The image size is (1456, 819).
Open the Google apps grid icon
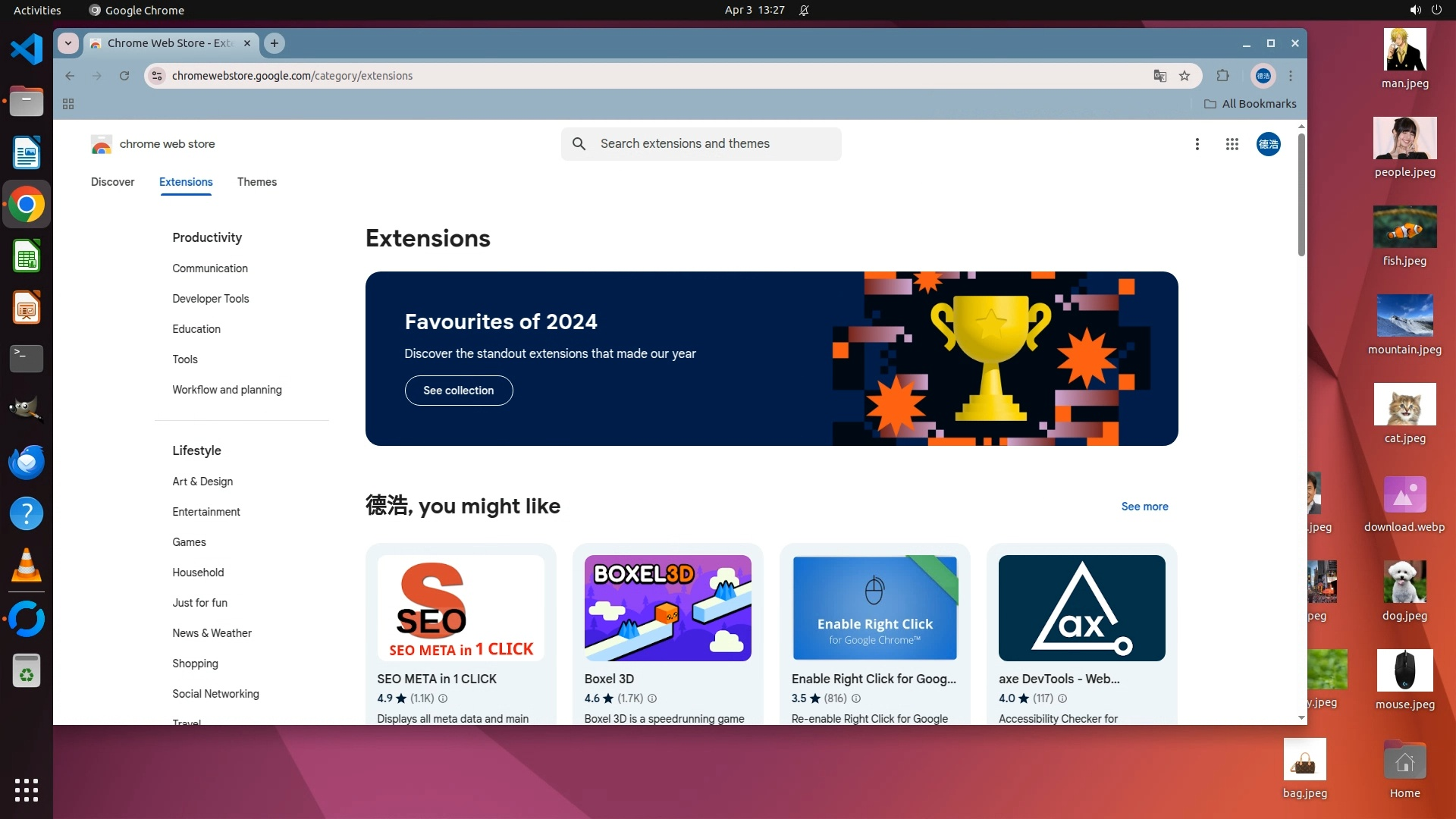click(1232, 144)
